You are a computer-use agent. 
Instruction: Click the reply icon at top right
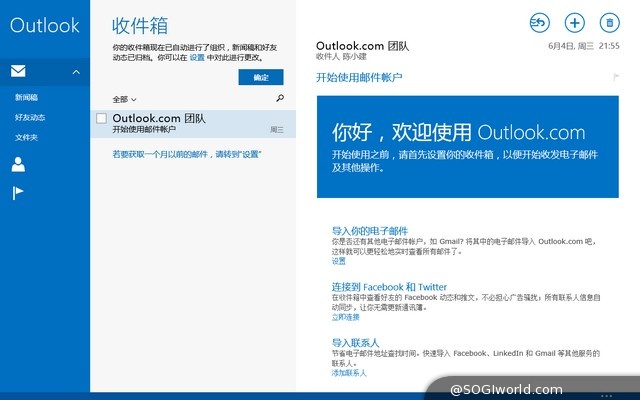click(540, 22)
